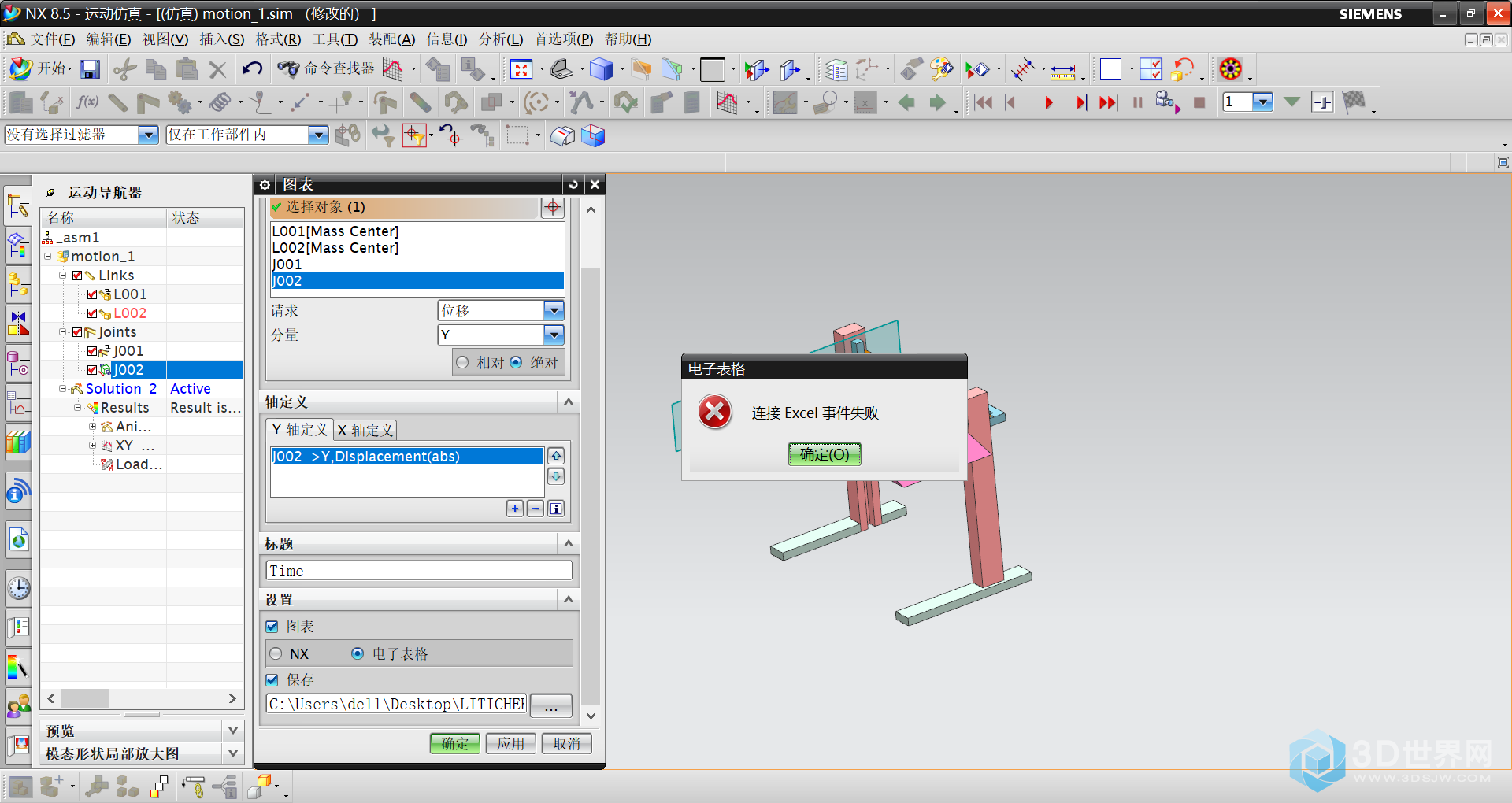The width and height of the screenshot is (1512, 803).
Task: Confirm the Excel error with 确定(O)
Action: [x=825, y=454]
